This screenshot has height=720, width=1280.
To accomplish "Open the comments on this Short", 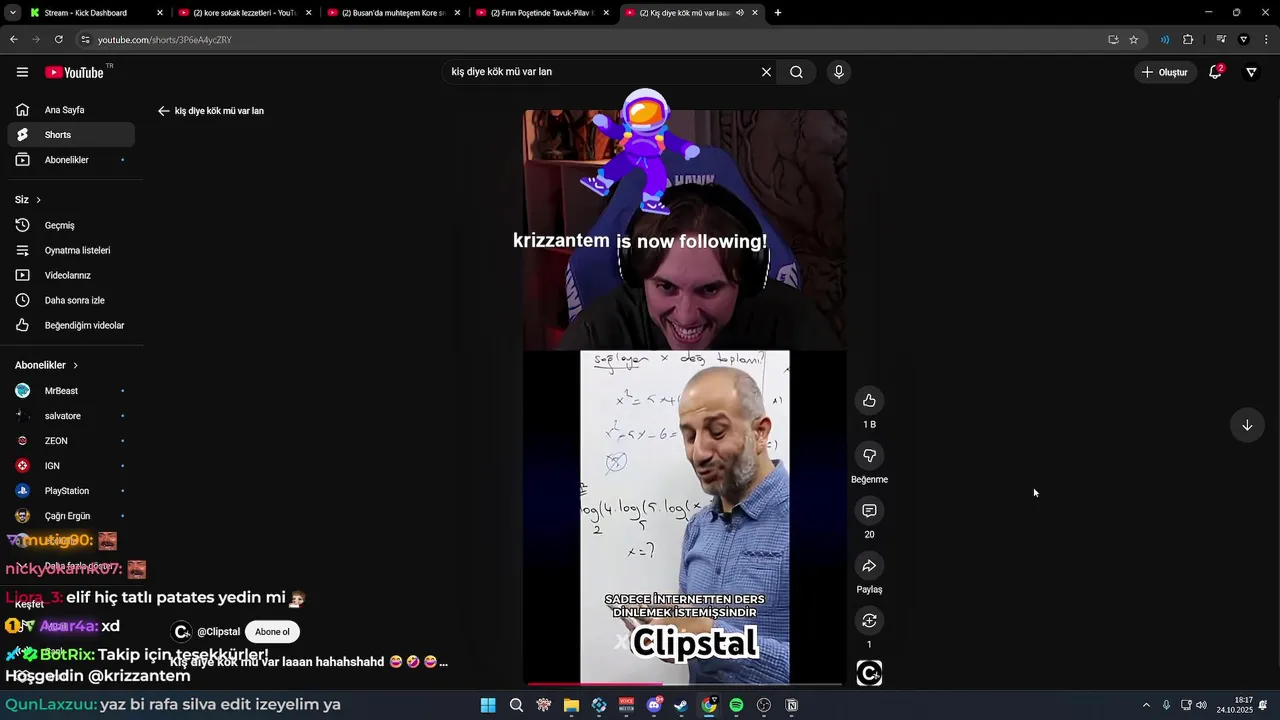I will point(869,511).
